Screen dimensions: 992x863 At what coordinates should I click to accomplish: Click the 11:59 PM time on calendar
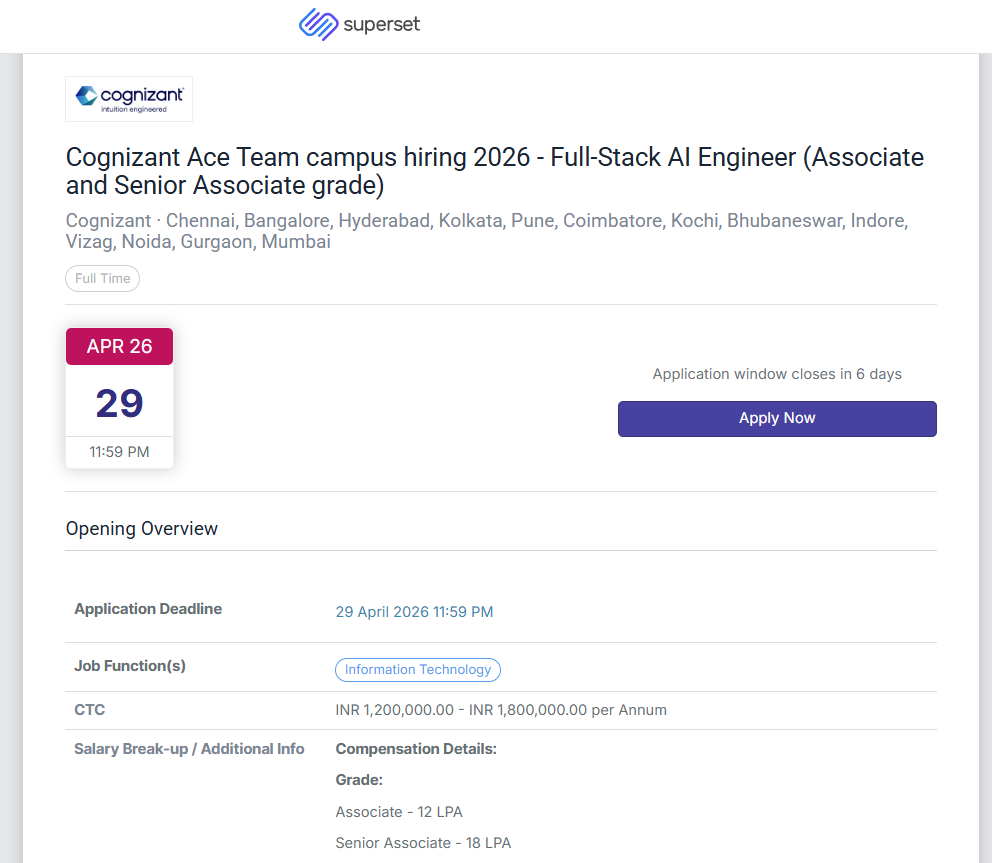119,452
